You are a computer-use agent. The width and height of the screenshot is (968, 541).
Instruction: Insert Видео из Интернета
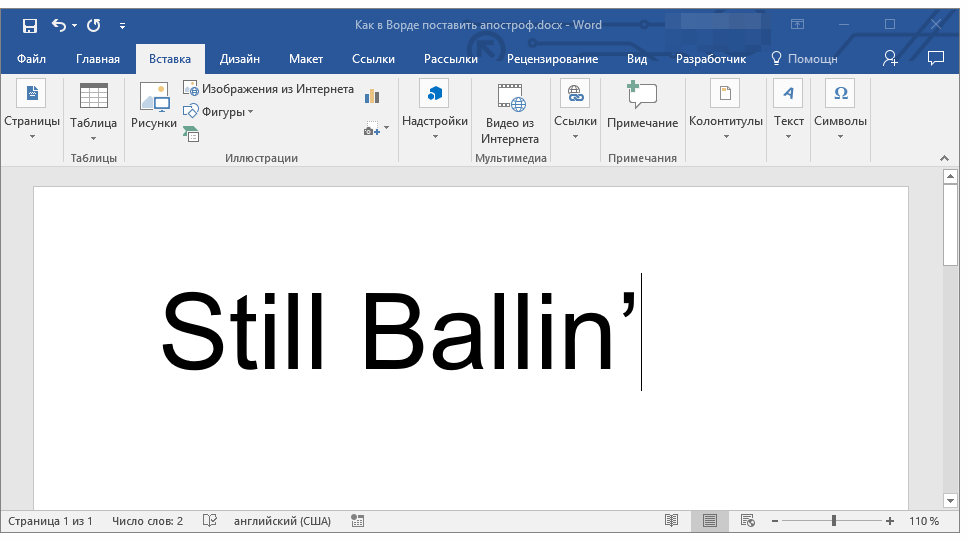coord(509,113)
